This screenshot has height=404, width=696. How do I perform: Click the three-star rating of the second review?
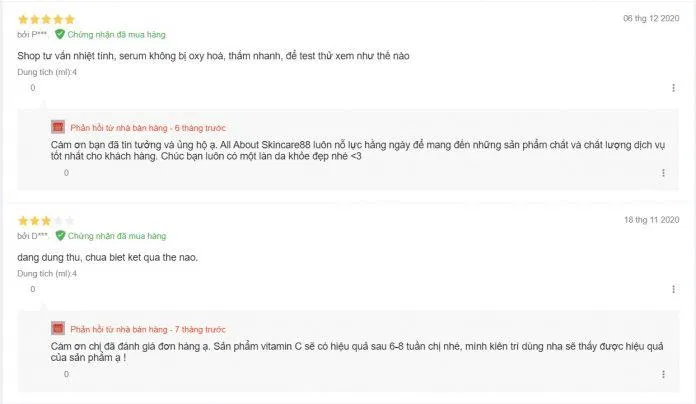pyautogui.click(x=46, y=221)
